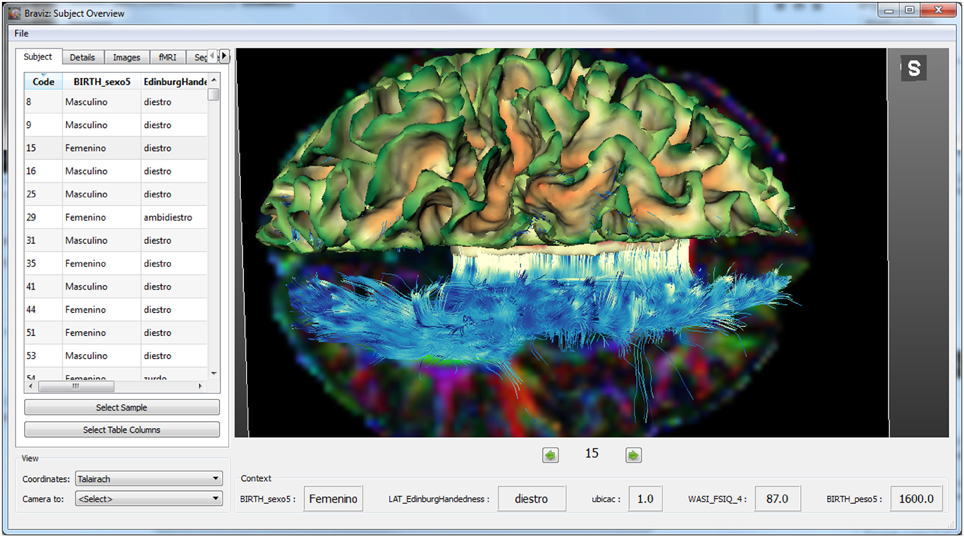Click the Select Sample button
The height and width of the screenshot is (537, 964).
[x=122, y=407]
